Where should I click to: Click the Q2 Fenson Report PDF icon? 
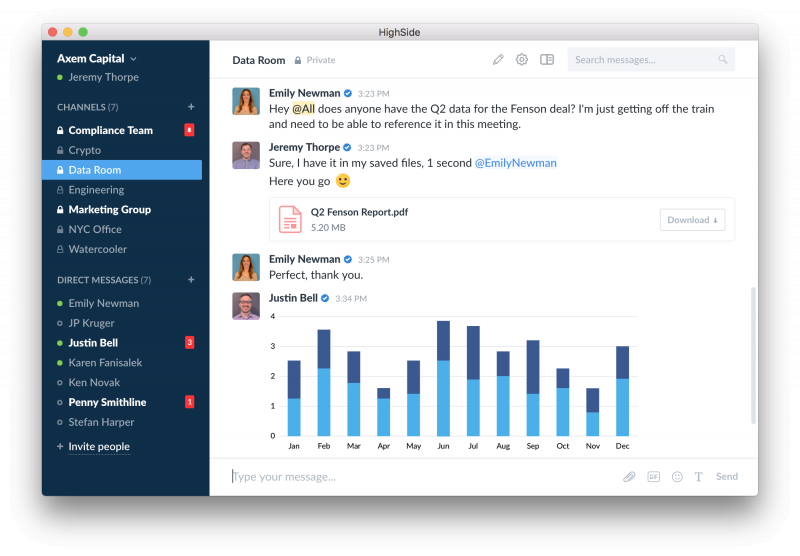click(x=290, y=219)
